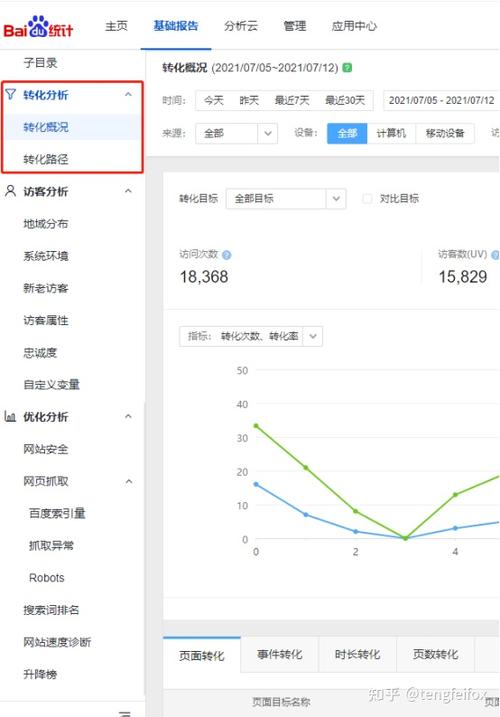Open 网站安全 report

tap(46, 449)
